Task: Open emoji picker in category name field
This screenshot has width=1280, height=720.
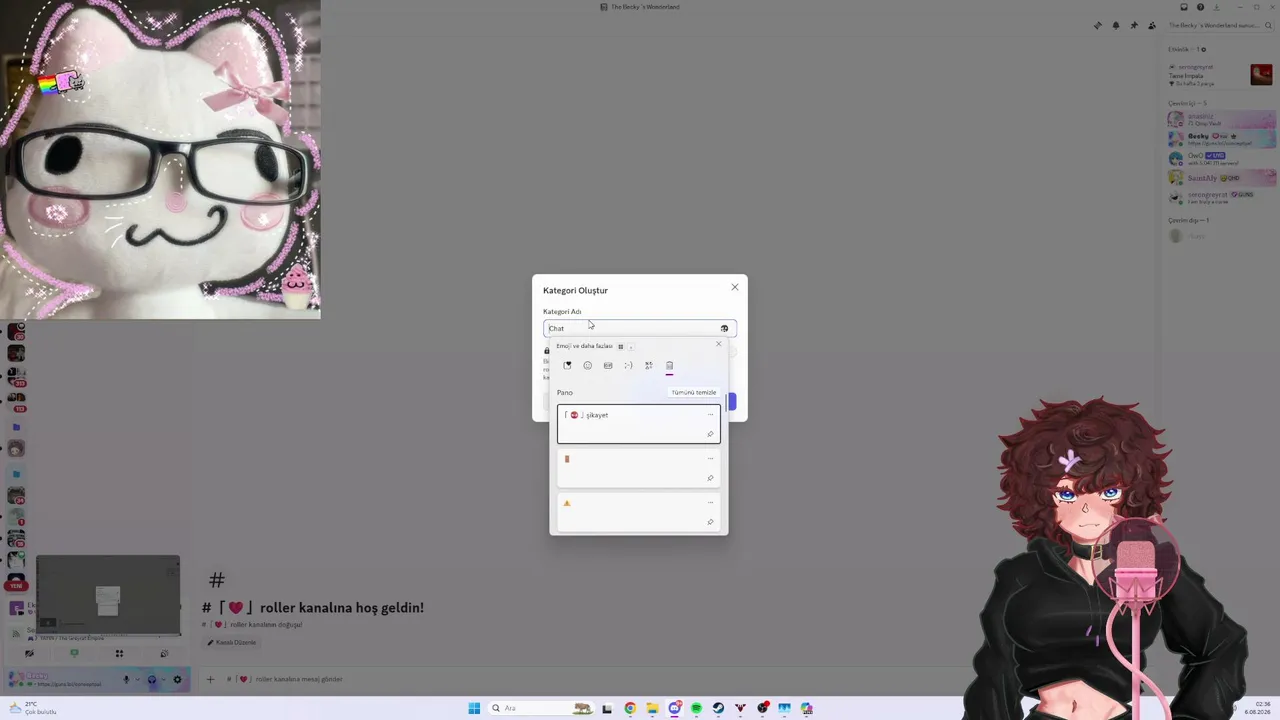Action: pos(724,328)
